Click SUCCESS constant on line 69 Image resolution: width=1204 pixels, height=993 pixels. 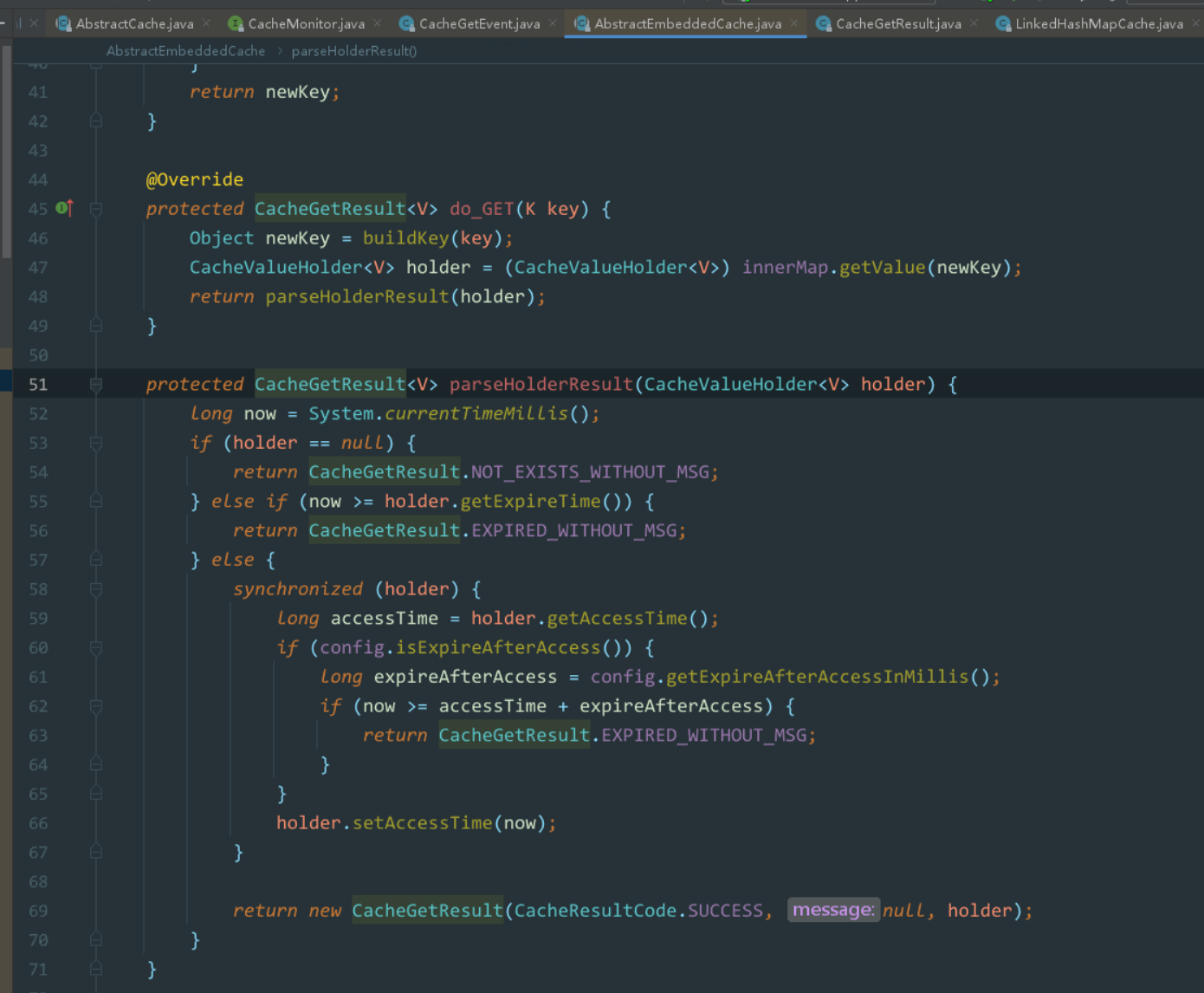point(726,911)
